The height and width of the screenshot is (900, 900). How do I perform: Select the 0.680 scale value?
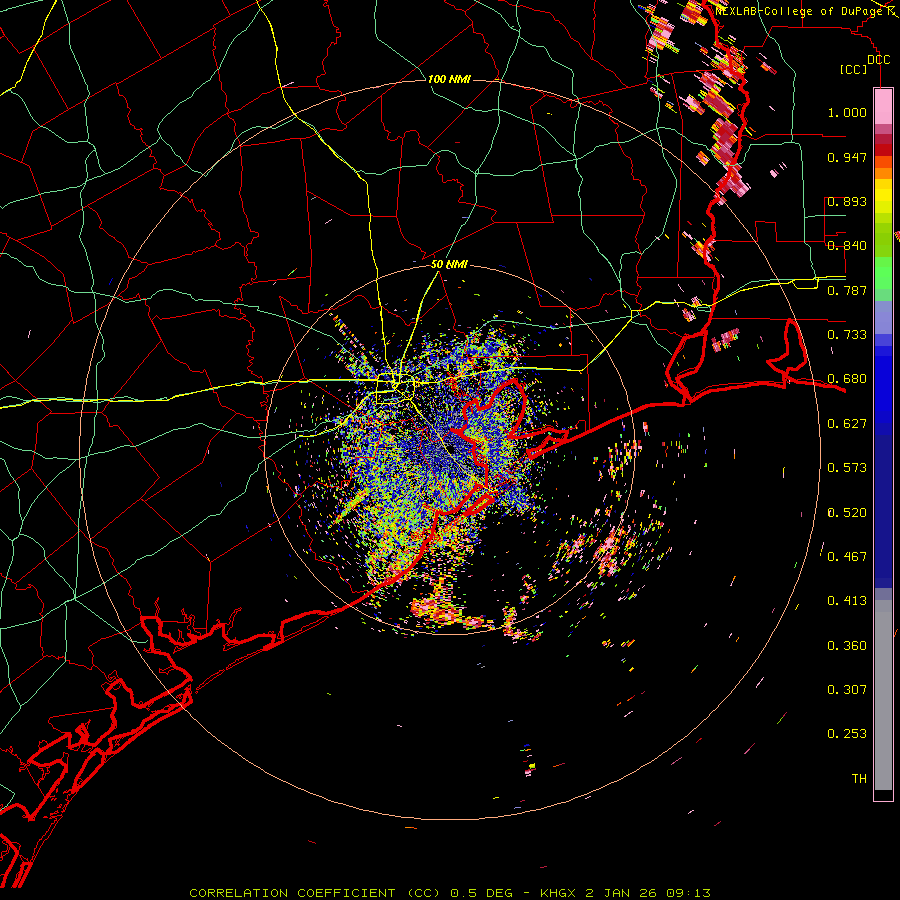[847, 379]
